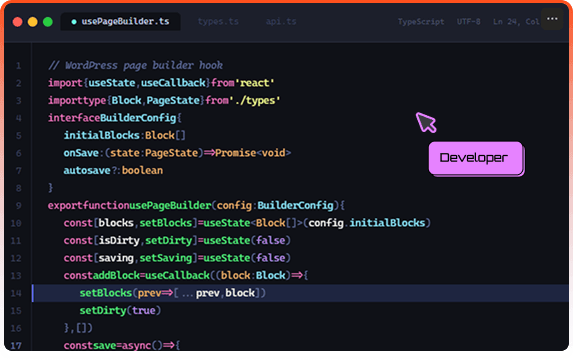Click the 'onSave' property on line 6

click(81, 153)
